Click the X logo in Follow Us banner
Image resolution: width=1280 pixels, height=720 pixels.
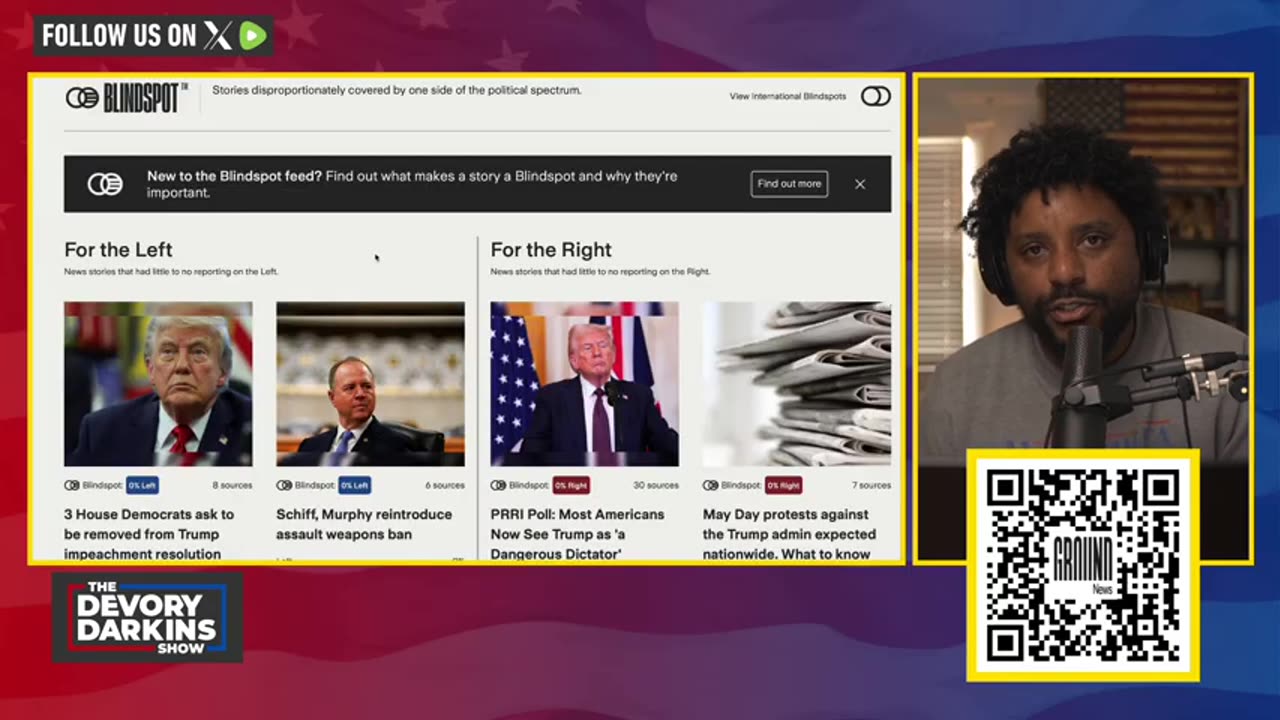pyautogui.click(x=218, y=36)
